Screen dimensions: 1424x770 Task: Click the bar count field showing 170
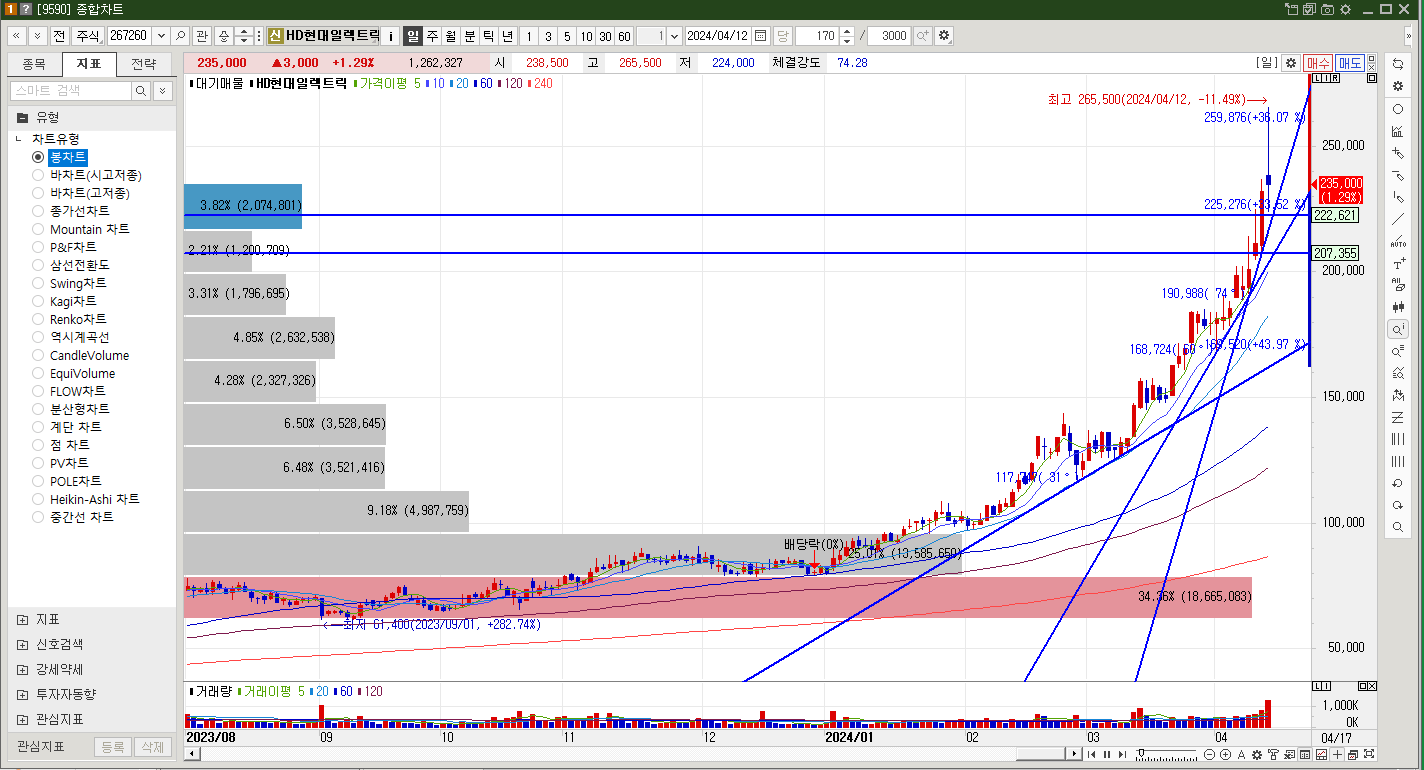[817, 35]
